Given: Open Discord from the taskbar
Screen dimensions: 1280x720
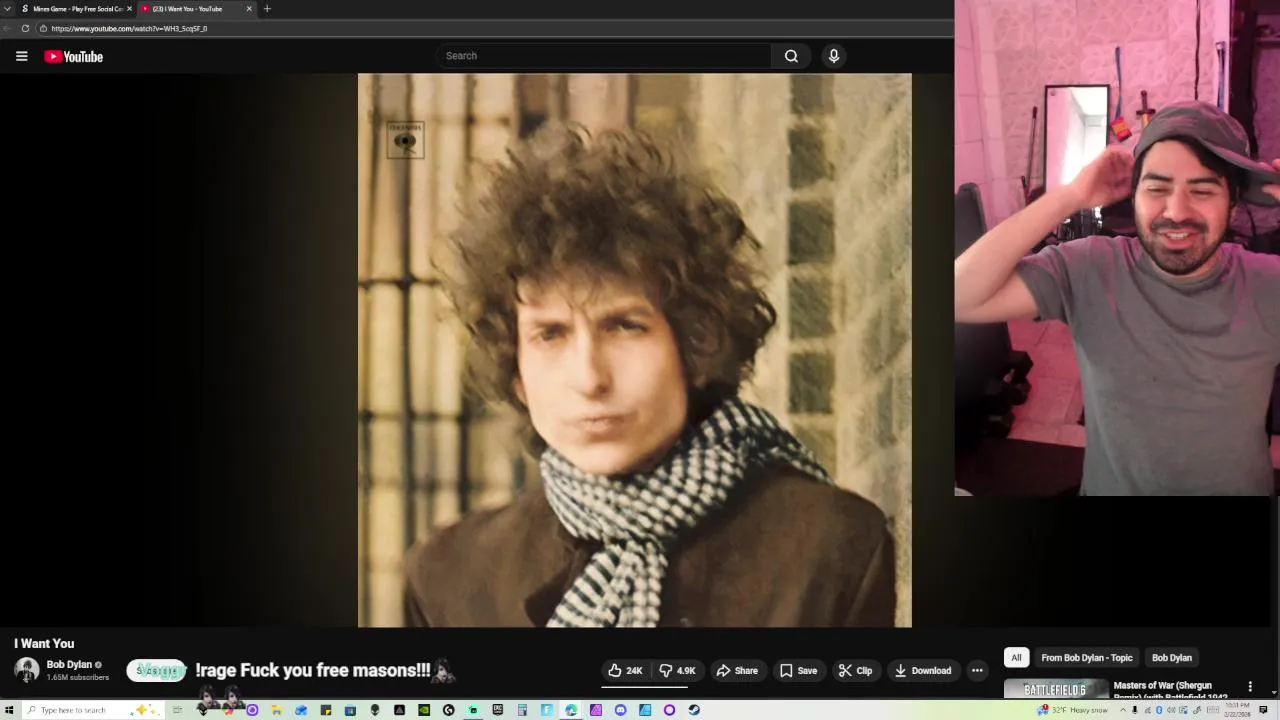Looking at the screenshot, I should 620,710.
